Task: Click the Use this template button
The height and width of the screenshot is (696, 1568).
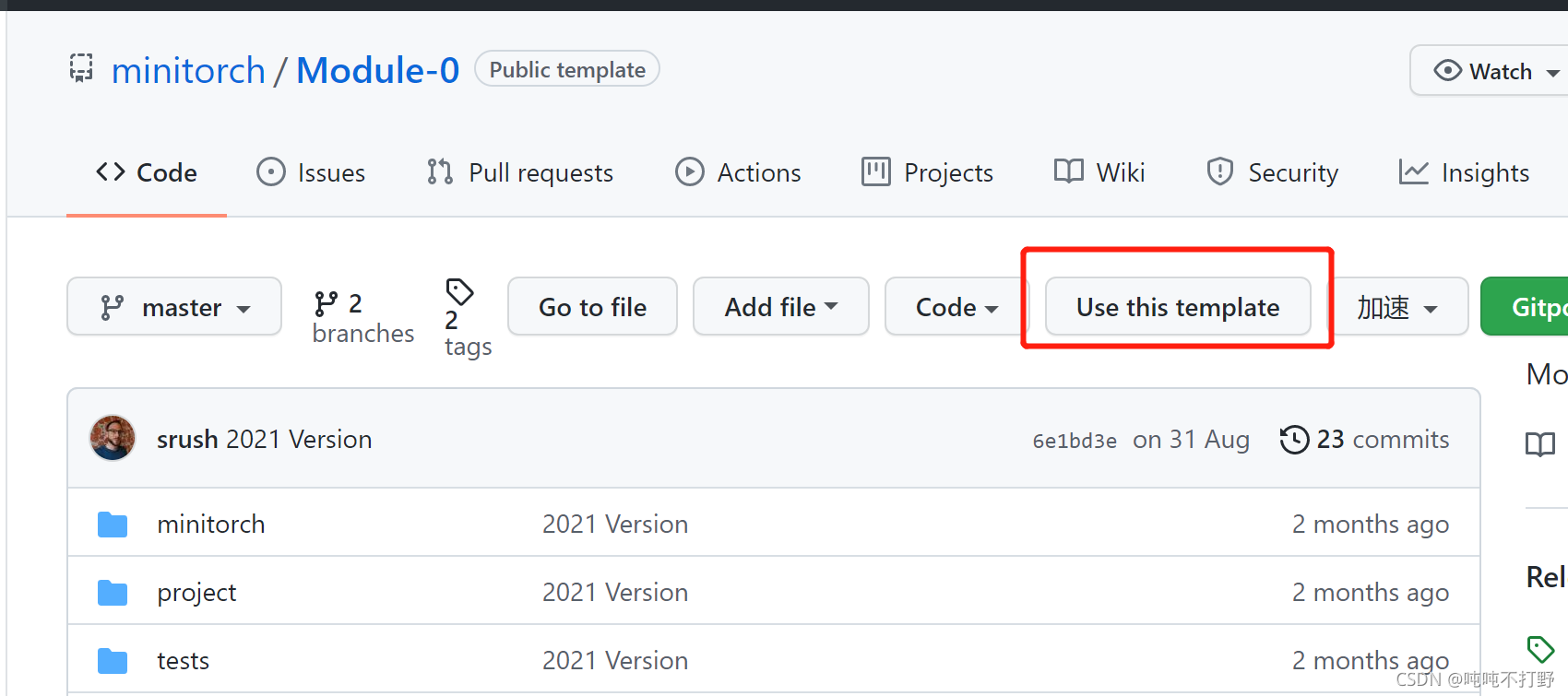Action: [1178, 306]
